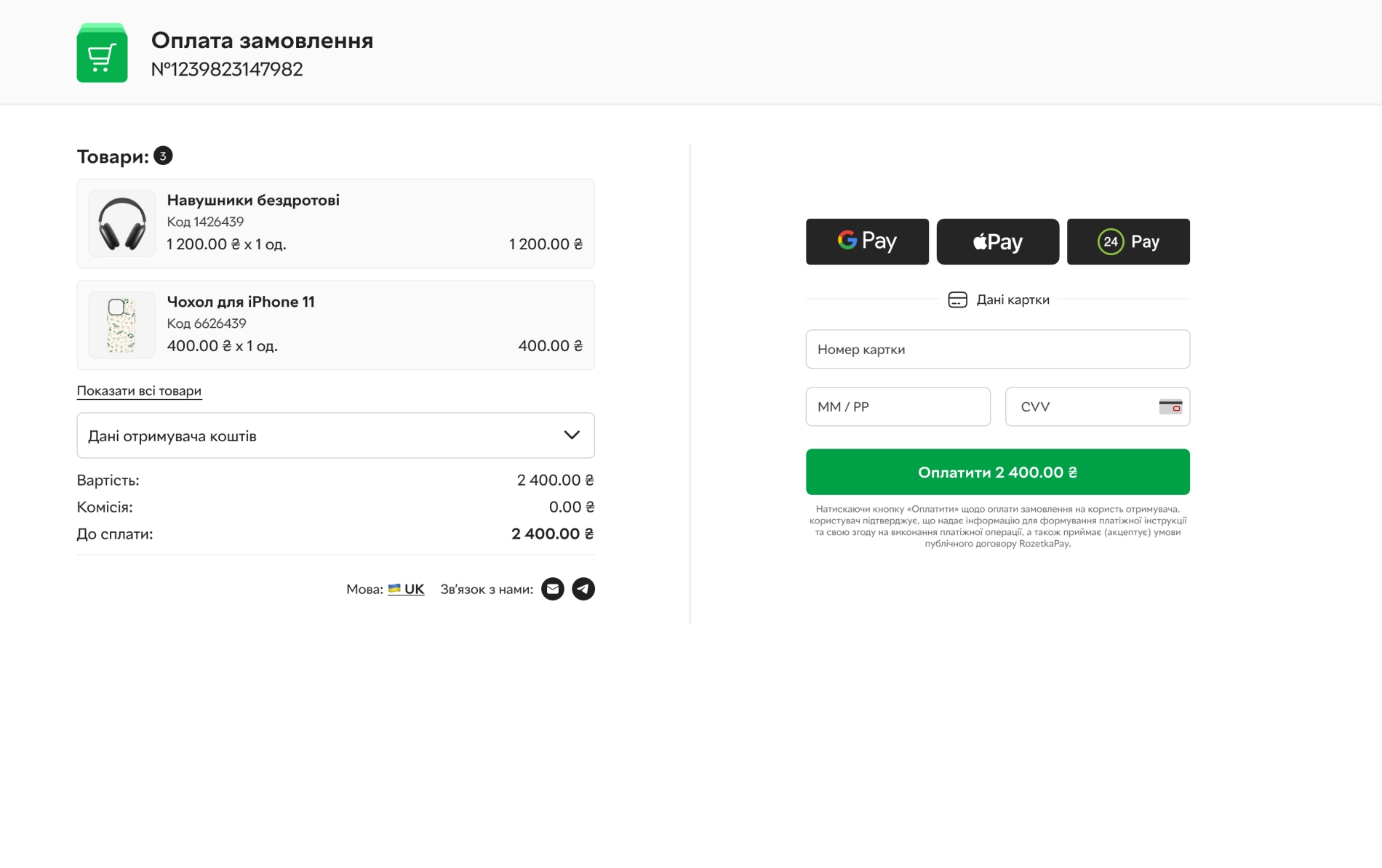Pay with Google Pay
Image resolution: width=1382 pixels, height=868 pixels.
pos(867,241)
